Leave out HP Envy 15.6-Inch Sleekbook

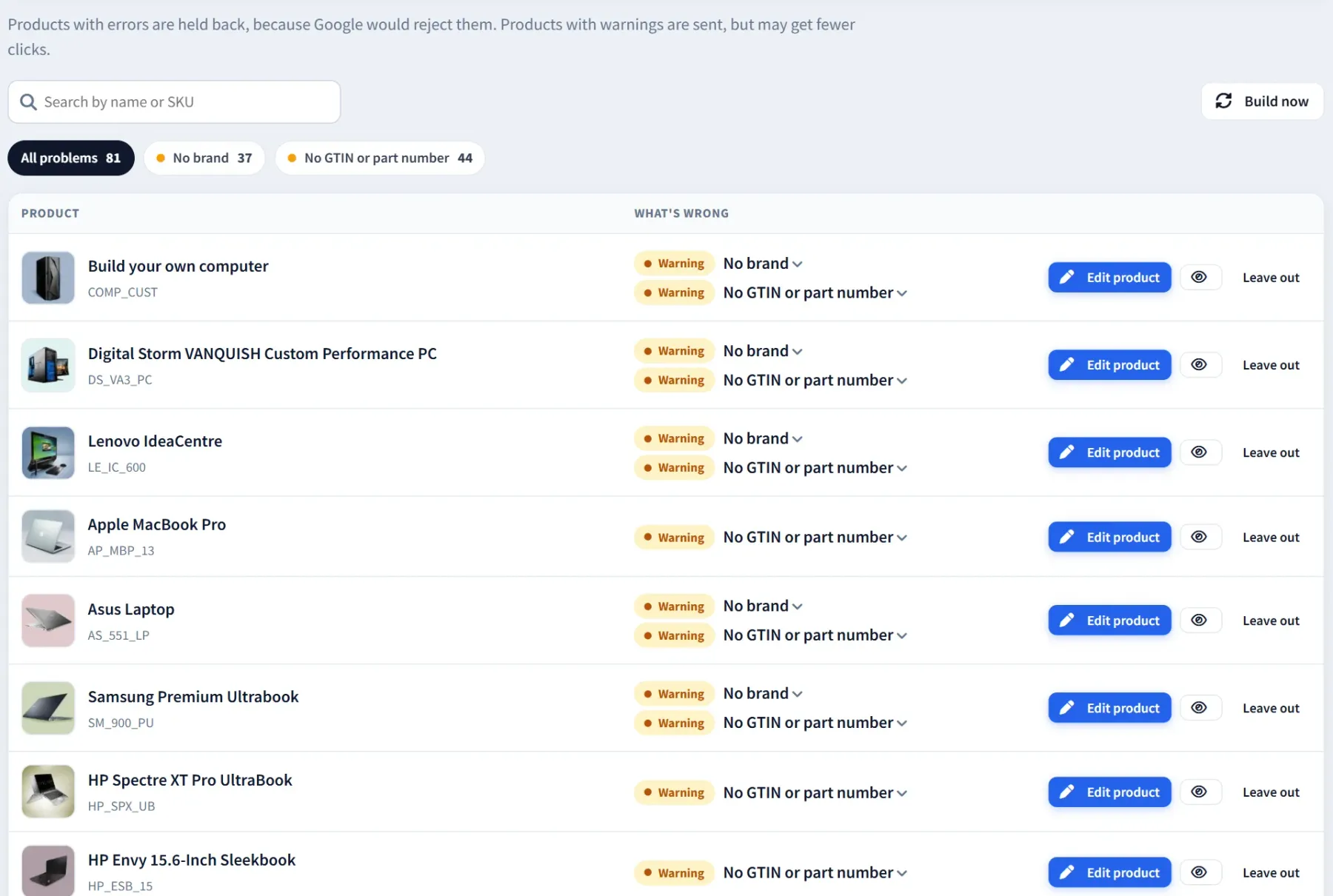1271,873
